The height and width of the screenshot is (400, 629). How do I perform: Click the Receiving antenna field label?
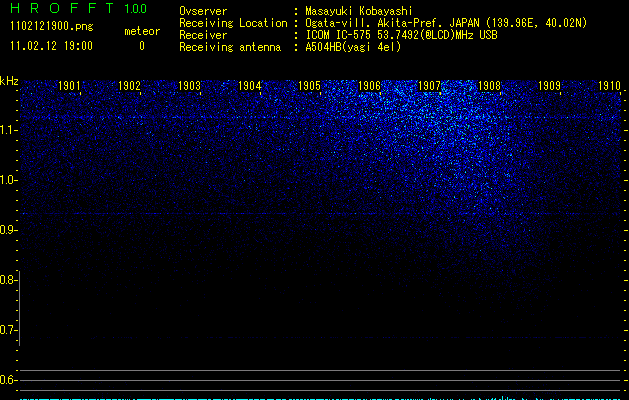tap(230, 47)
